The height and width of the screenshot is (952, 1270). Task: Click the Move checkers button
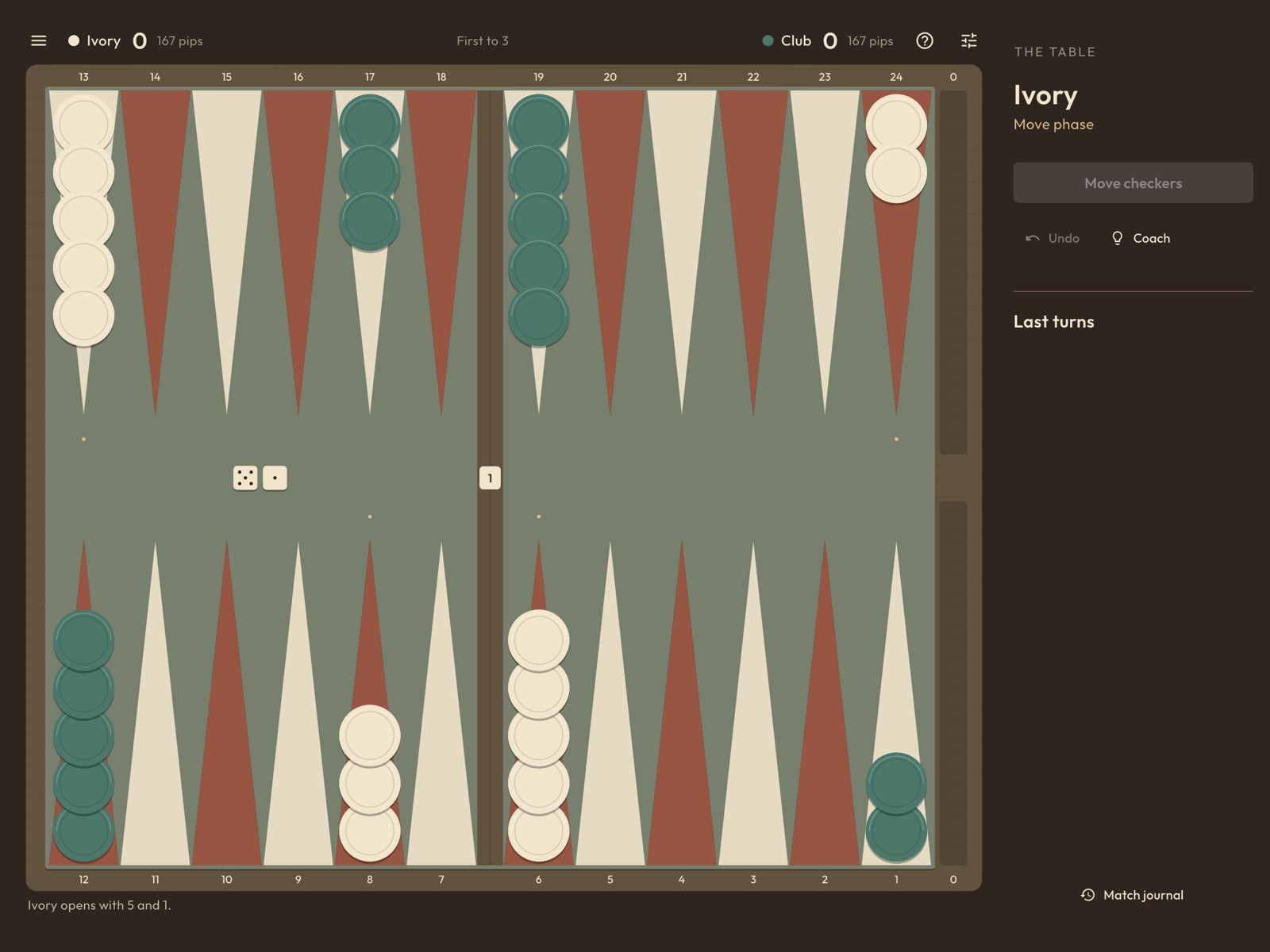[x=1133, y=183]
